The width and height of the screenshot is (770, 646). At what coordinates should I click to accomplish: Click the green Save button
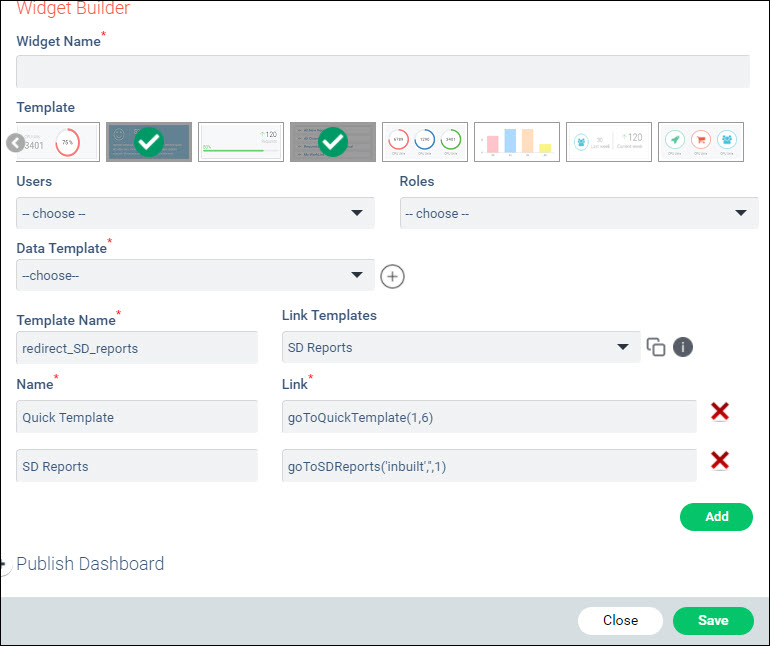pyautogui.click(x=713, y=620)
